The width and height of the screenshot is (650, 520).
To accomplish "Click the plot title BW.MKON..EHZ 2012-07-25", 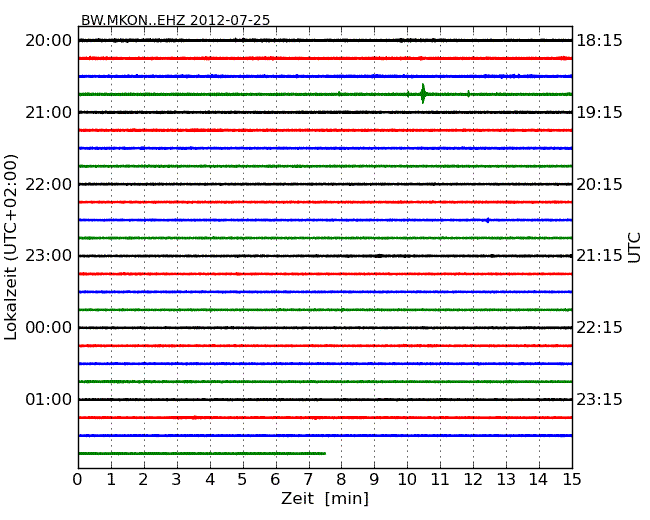I will point(175,20).
